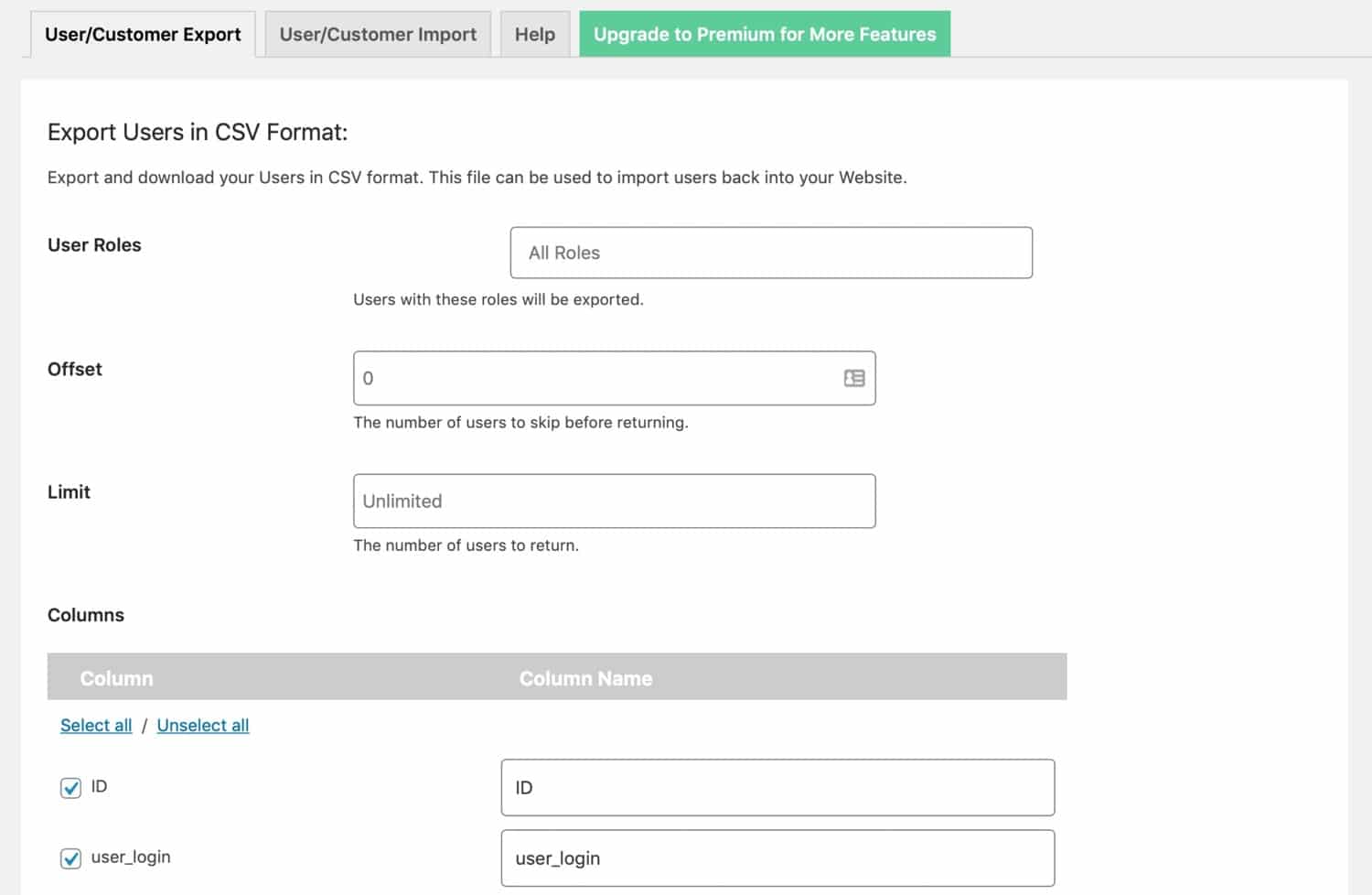Click the contact card icon in the Offset field

point(854,378)
